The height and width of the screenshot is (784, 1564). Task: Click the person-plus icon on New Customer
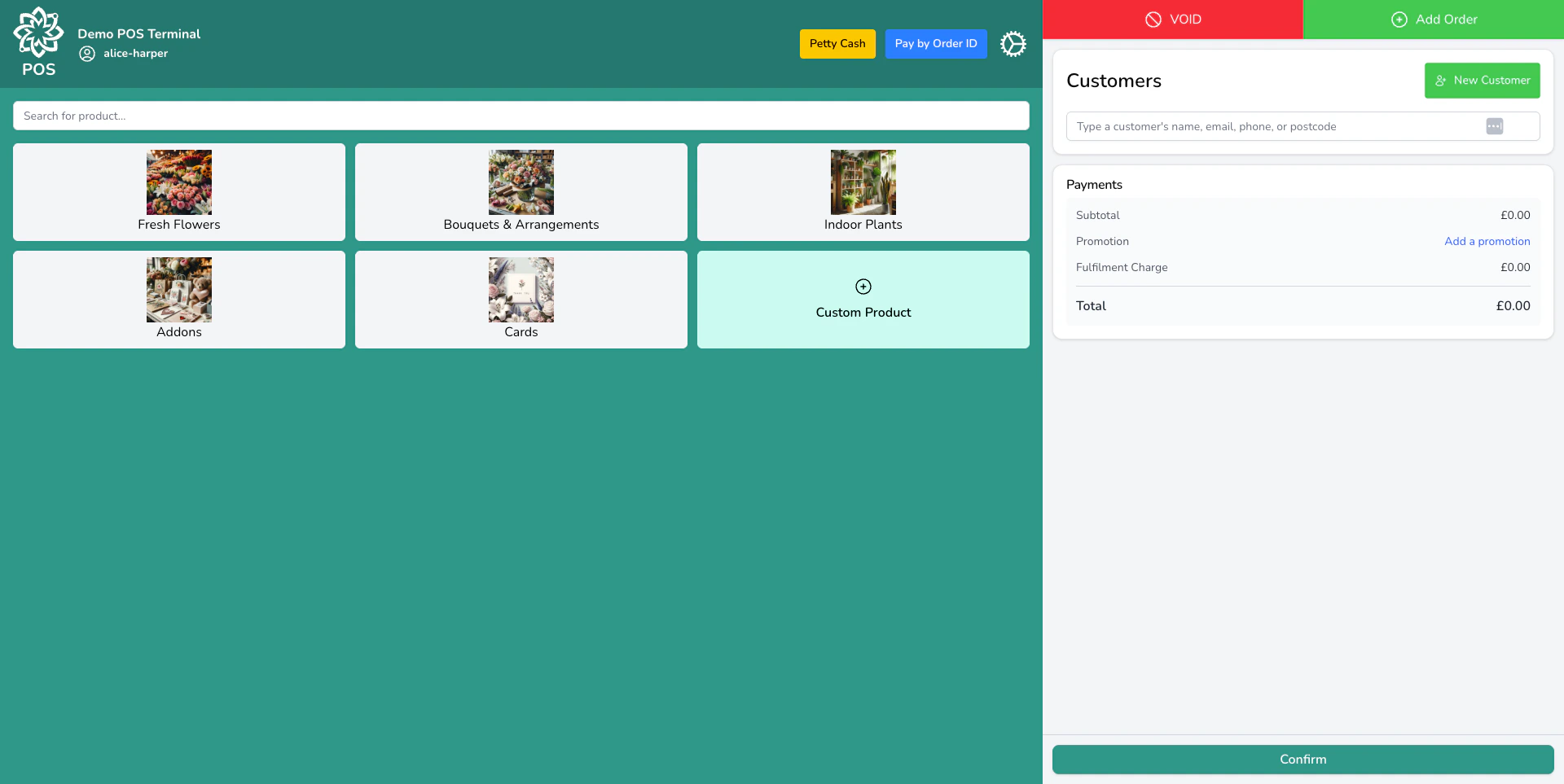pos(1441,81)
